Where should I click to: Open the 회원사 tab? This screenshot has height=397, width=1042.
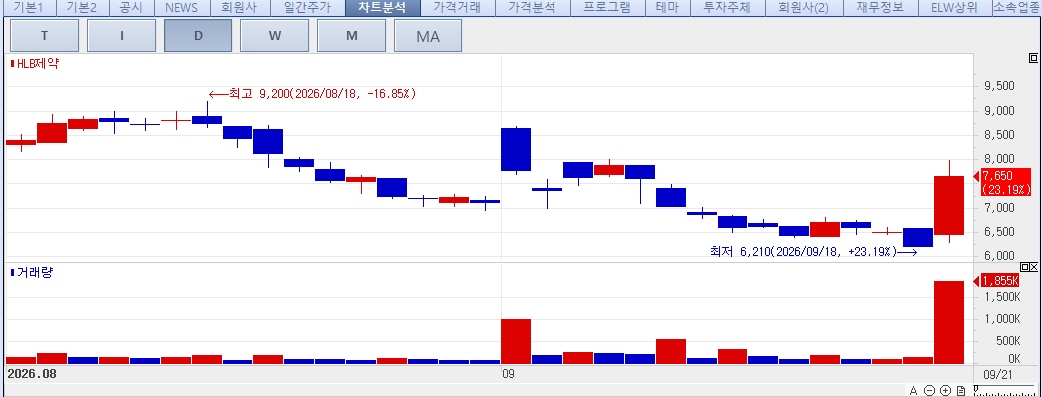pyautogui.click(x=239, y=8)
